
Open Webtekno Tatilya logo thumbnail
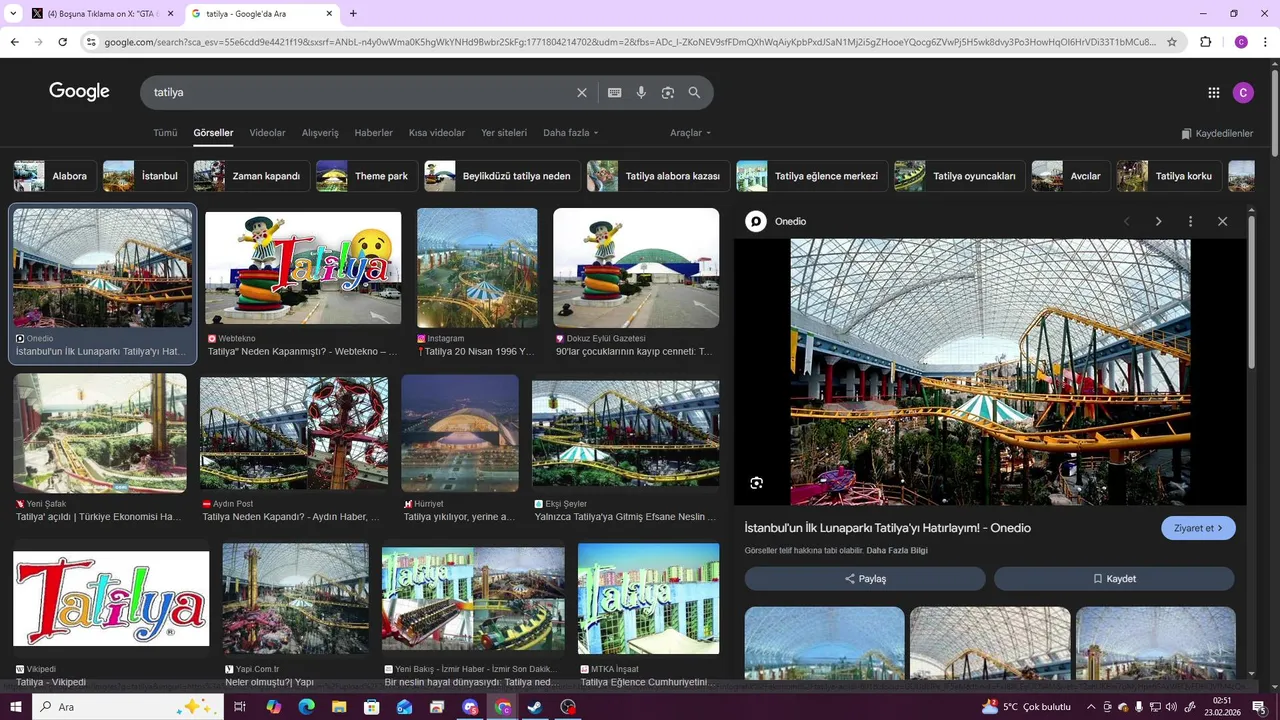[x=303, y=267]
